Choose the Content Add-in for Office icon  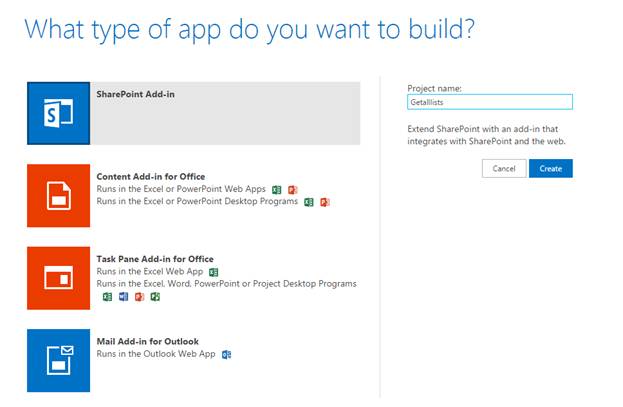tap(59, 195)
